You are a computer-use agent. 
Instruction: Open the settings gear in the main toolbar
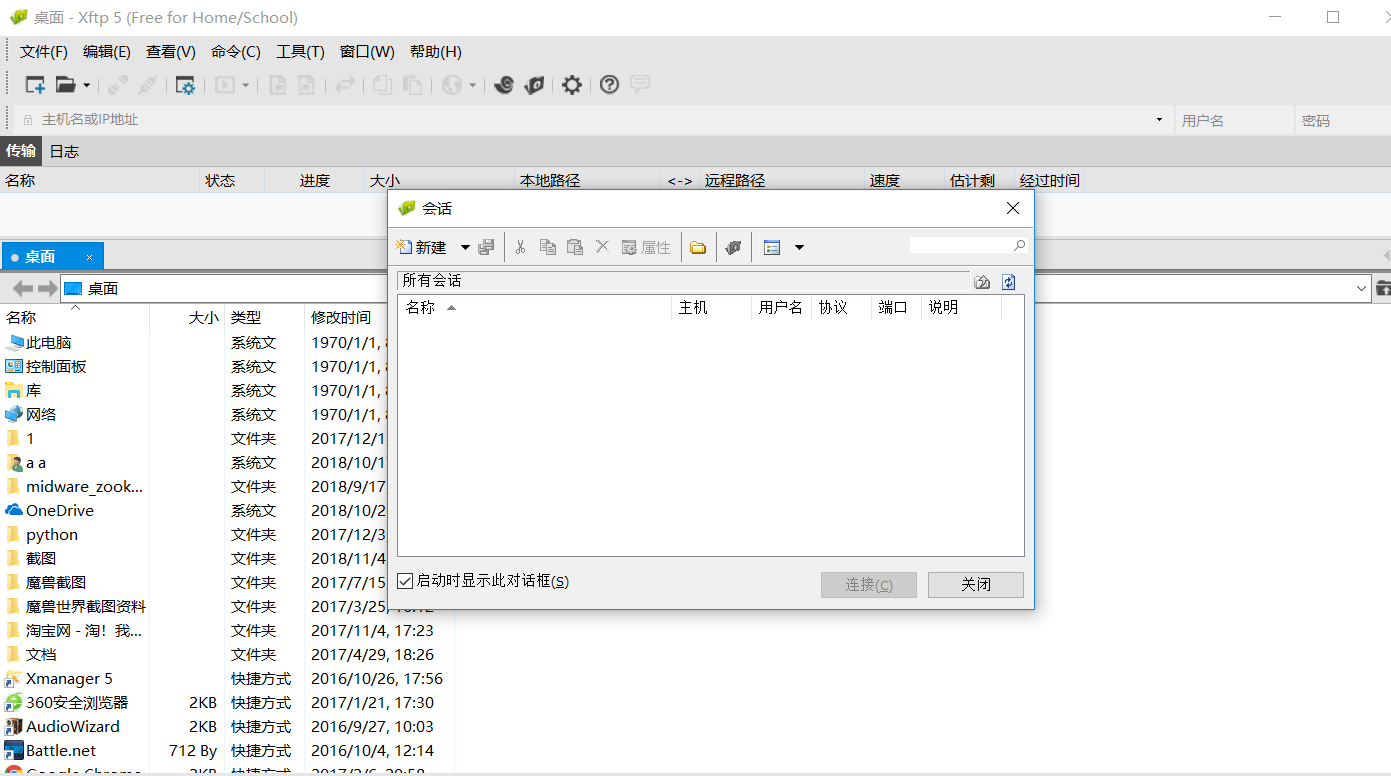pyautogui.click(x=571, y=85)
